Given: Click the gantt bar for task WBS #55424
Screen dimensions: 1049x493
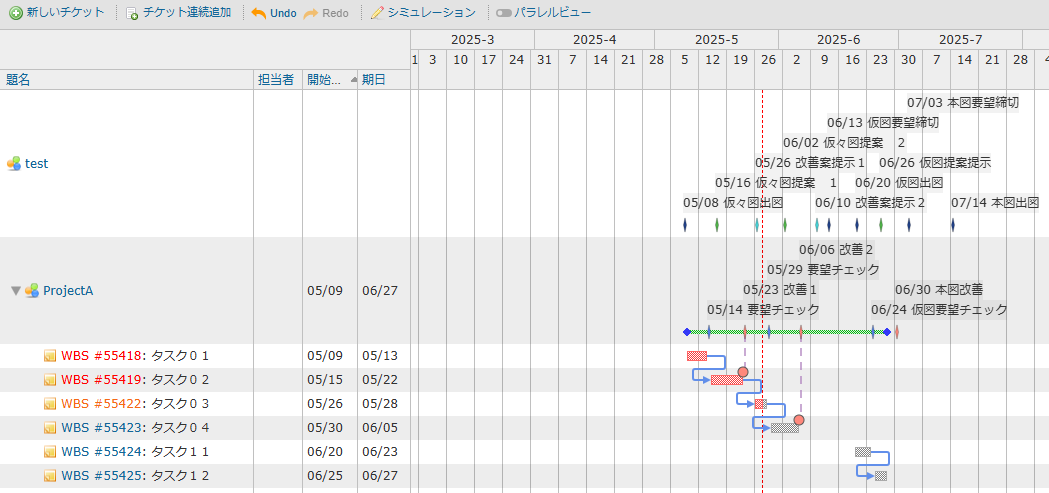Looking at the screenshot, I should [862, 452].
